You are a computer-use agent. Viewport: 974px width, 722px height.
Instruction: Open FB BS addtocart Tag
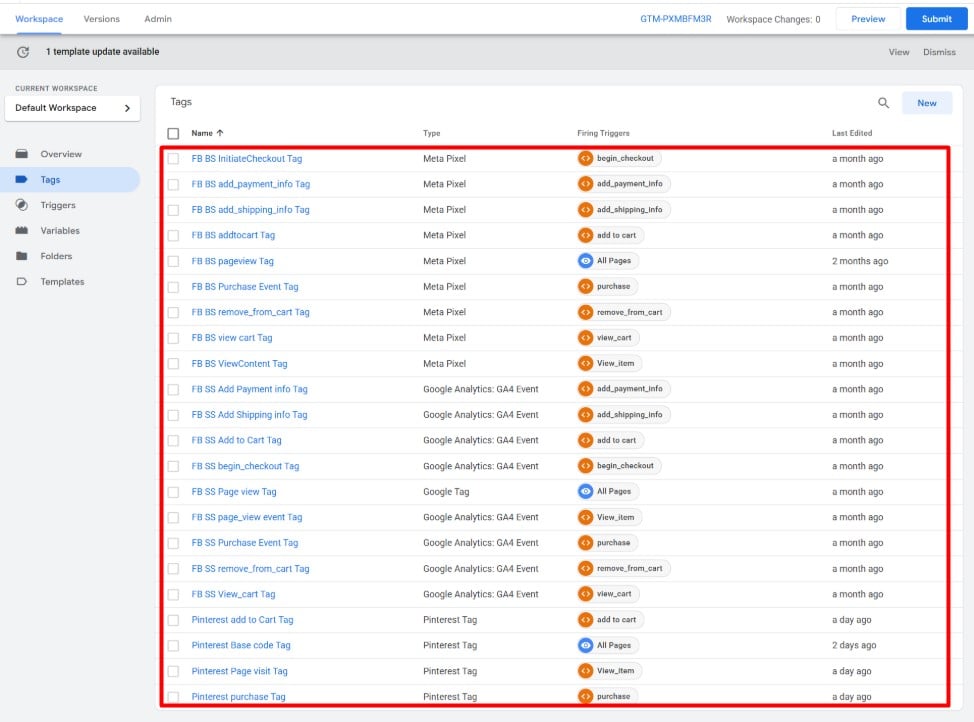pyautogui.click(x=233, y=235)
